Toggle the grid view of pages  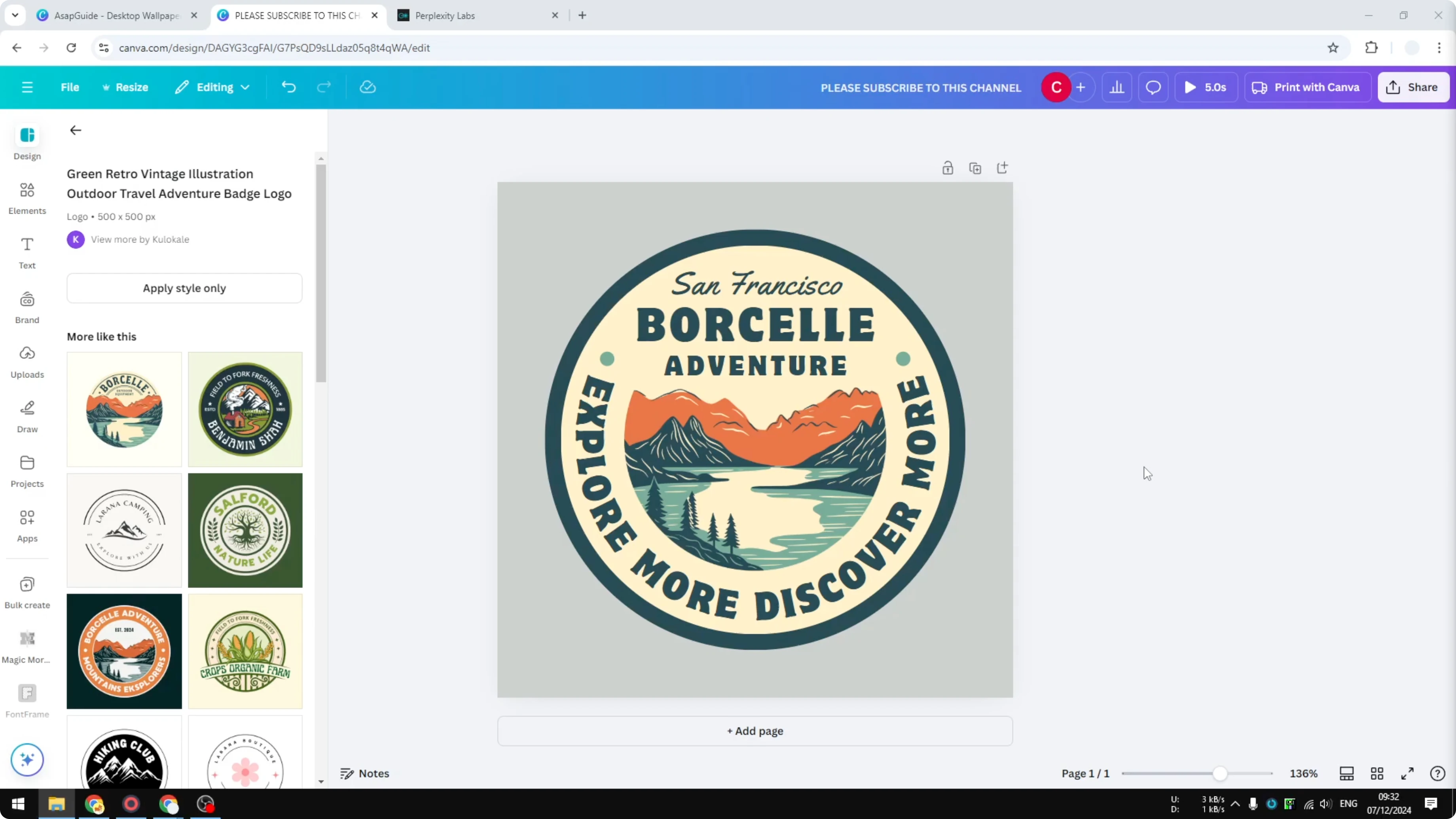click(1376, 773)
